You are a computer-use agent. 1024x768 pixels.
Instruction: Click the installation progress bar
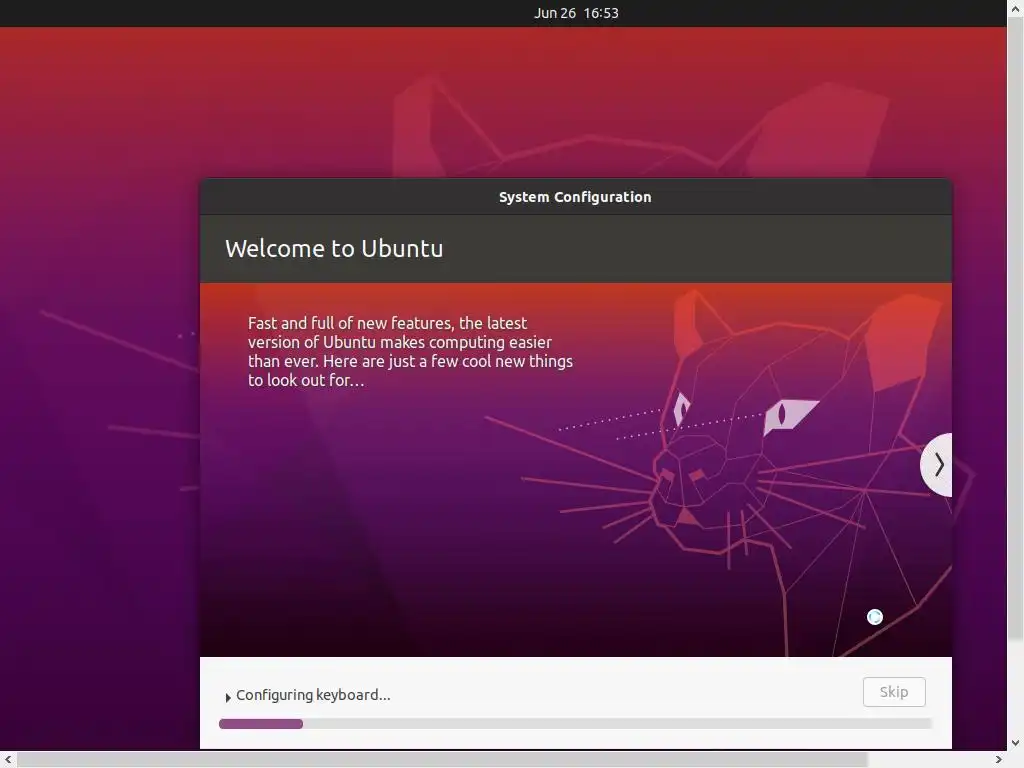click(x=575, y=724)
